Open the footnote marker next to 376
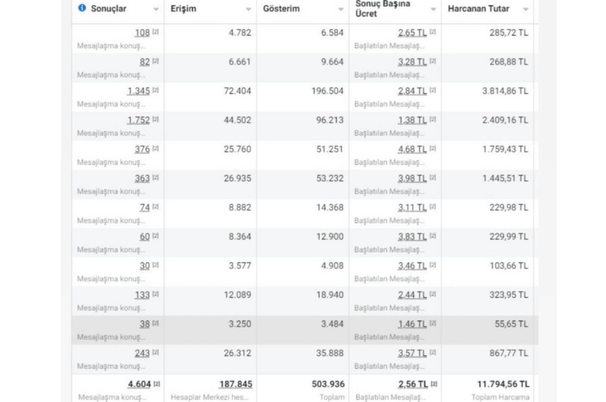 (156, 149)
